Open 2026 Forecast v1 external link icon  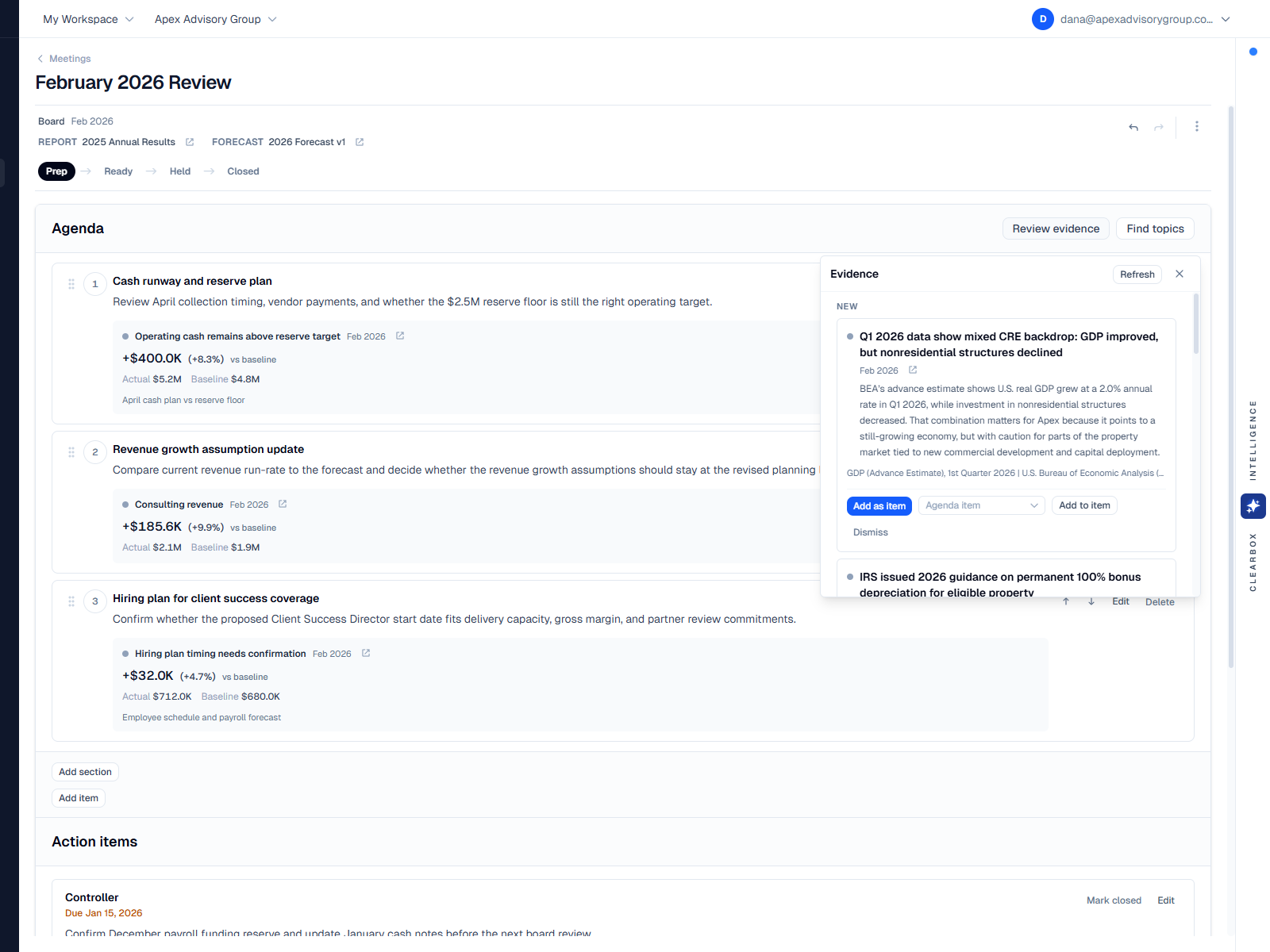[x=360, y=142]
